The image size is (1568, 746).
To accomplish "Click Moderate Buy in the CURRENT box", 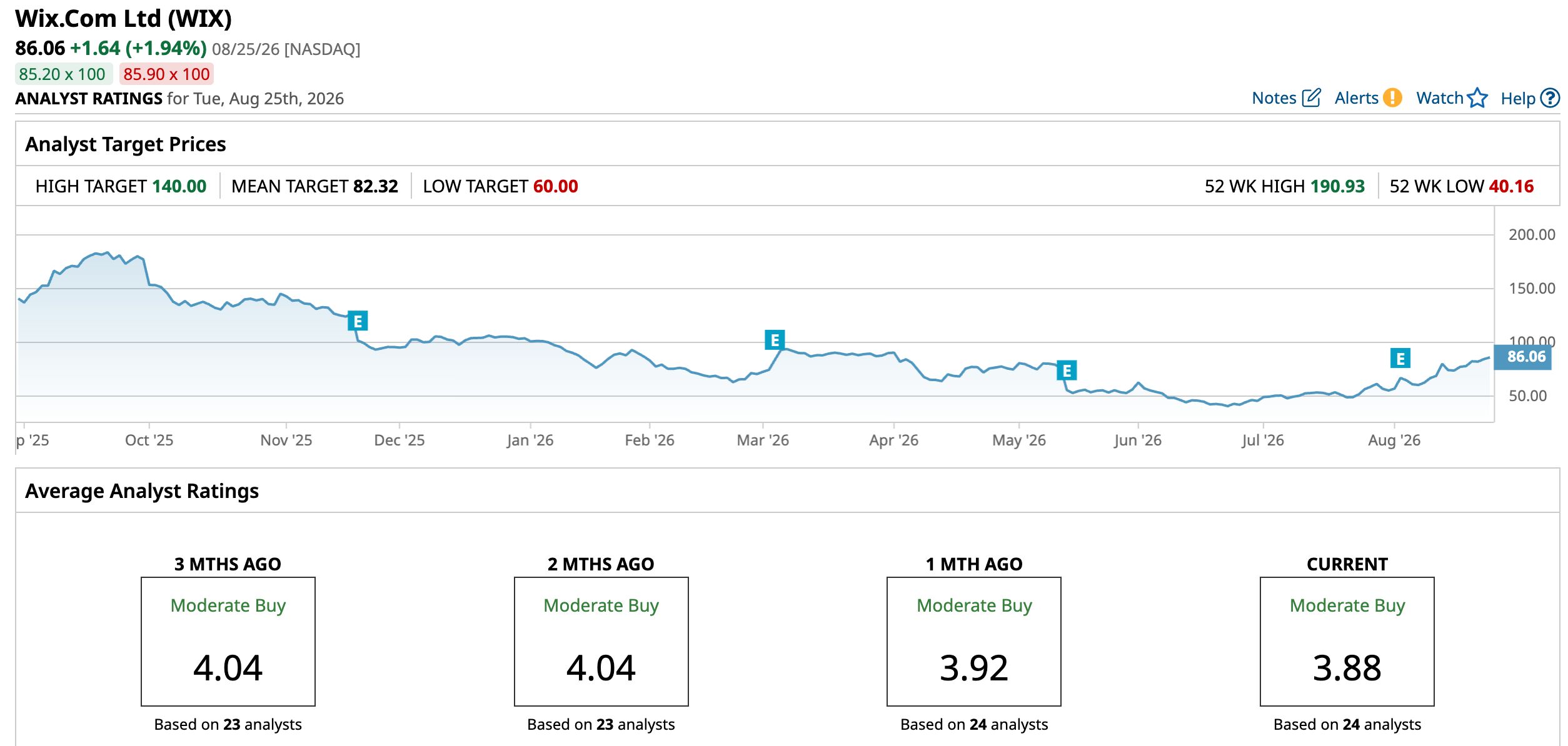I will 1347,605.
